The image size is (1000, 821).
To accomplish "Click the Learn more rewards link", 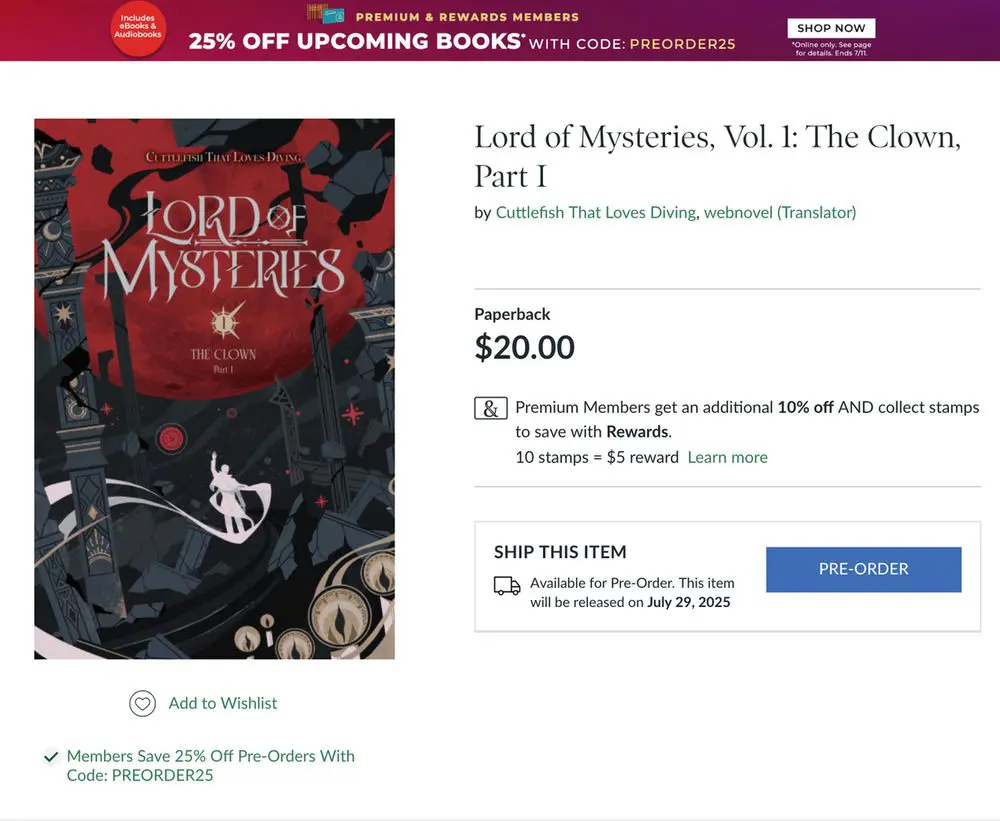I will tap(727, 457).
